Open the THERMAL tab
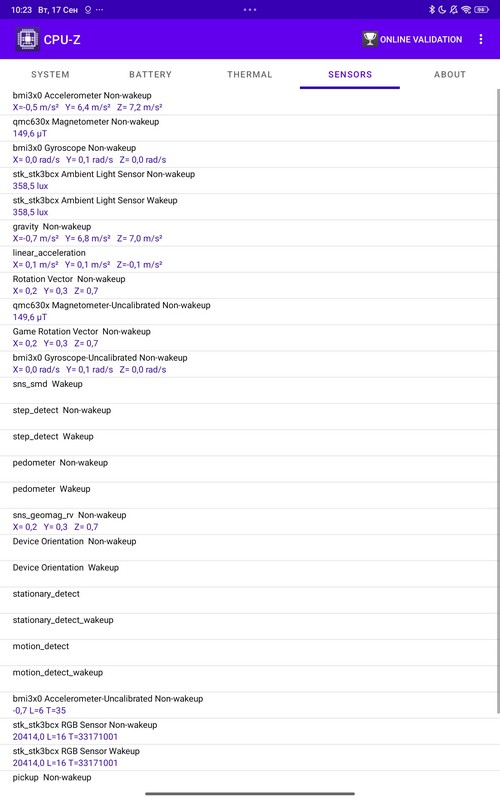The width and height of the screenshot is (500, 800). [x=250, y=74]
